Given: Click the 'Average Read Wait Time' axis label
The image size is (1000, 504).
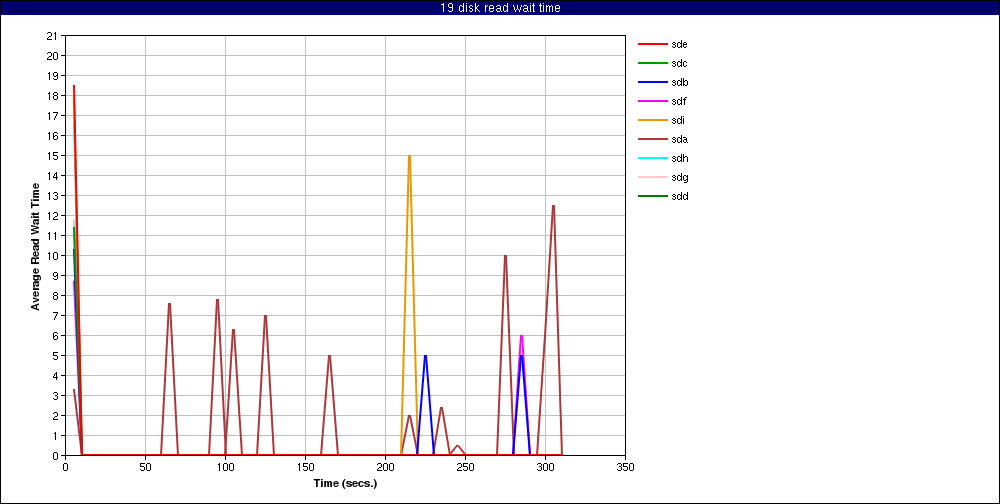Looking at the screenshot, I should [x=36, y=246].
